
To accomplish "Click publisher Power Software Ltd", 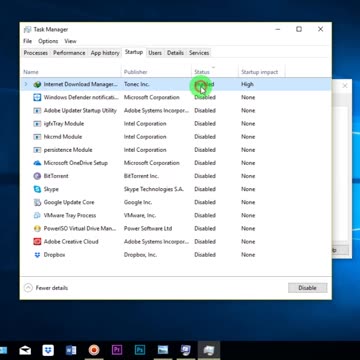I will [148, 229].
